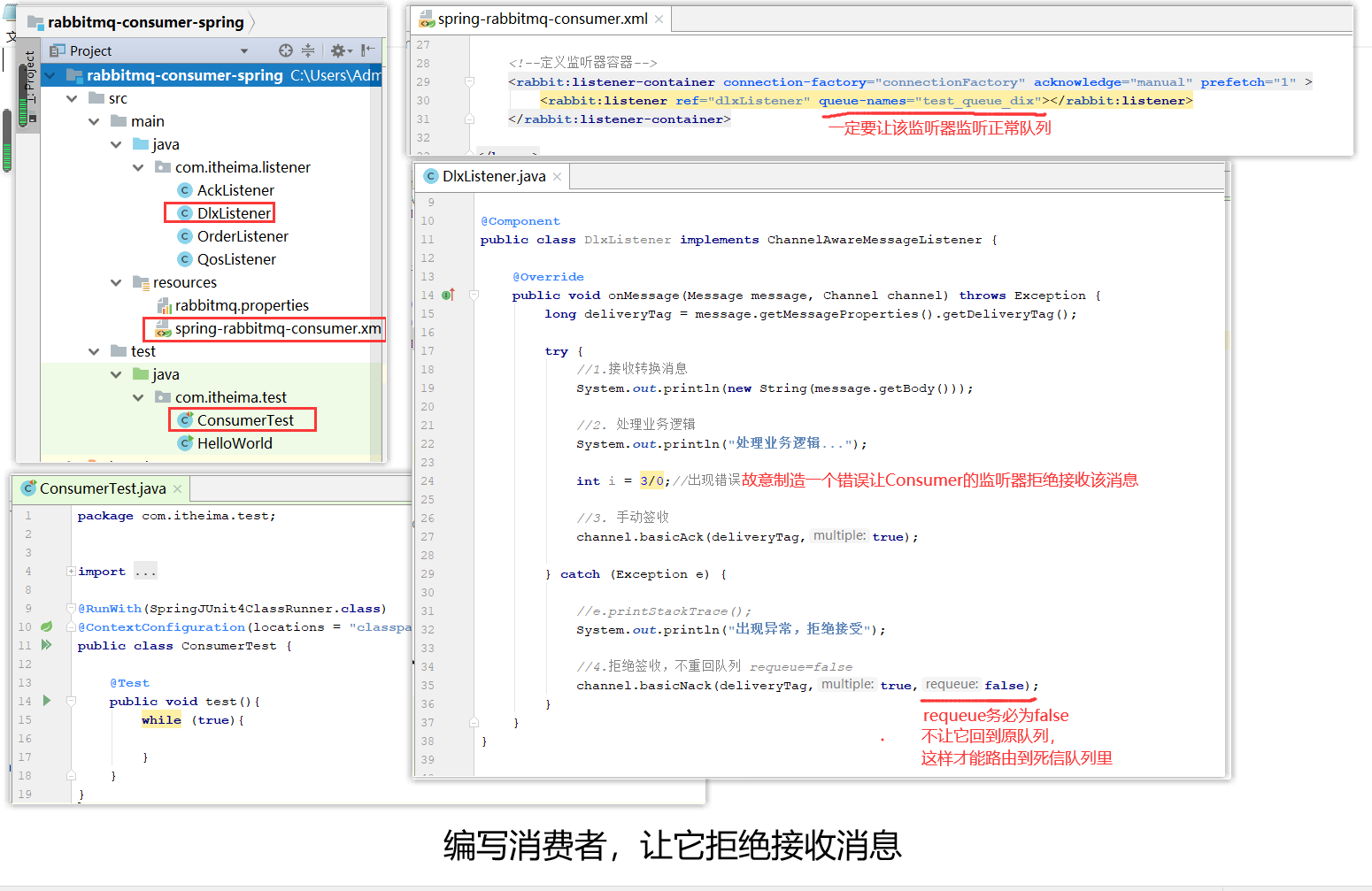Click the resources folder icon
The height and width of the screenshot is (891, 1372).
(x=141, y=282)
